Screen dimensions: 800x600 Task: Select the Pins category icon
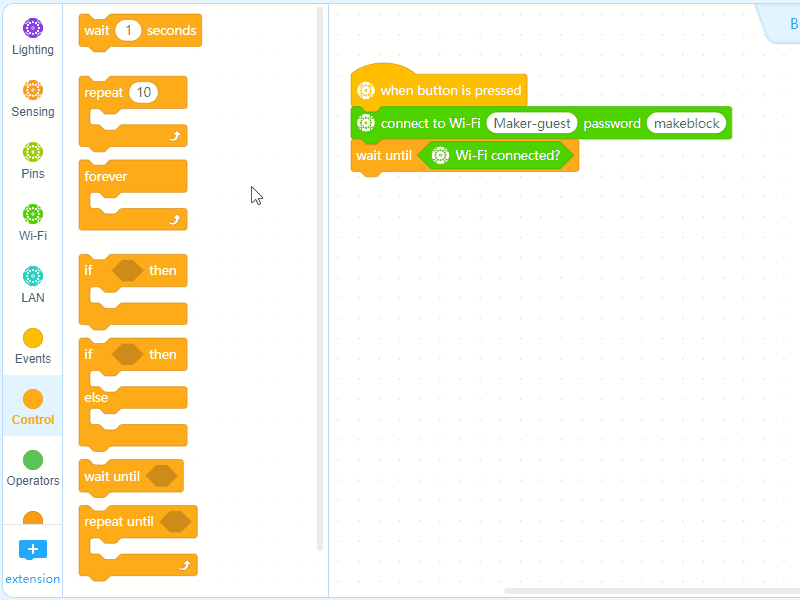coord(33,152)
